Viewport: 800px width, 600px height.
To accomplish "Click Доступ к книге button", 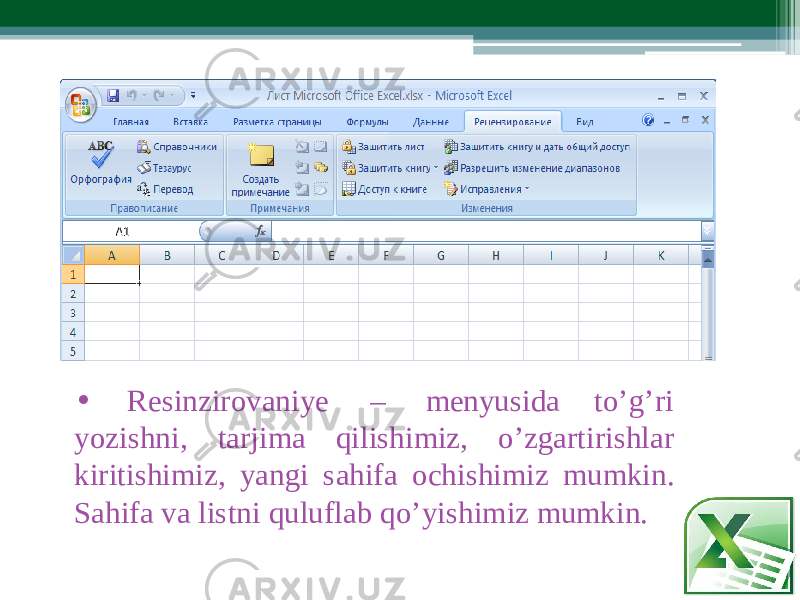I will click(385, 189).
